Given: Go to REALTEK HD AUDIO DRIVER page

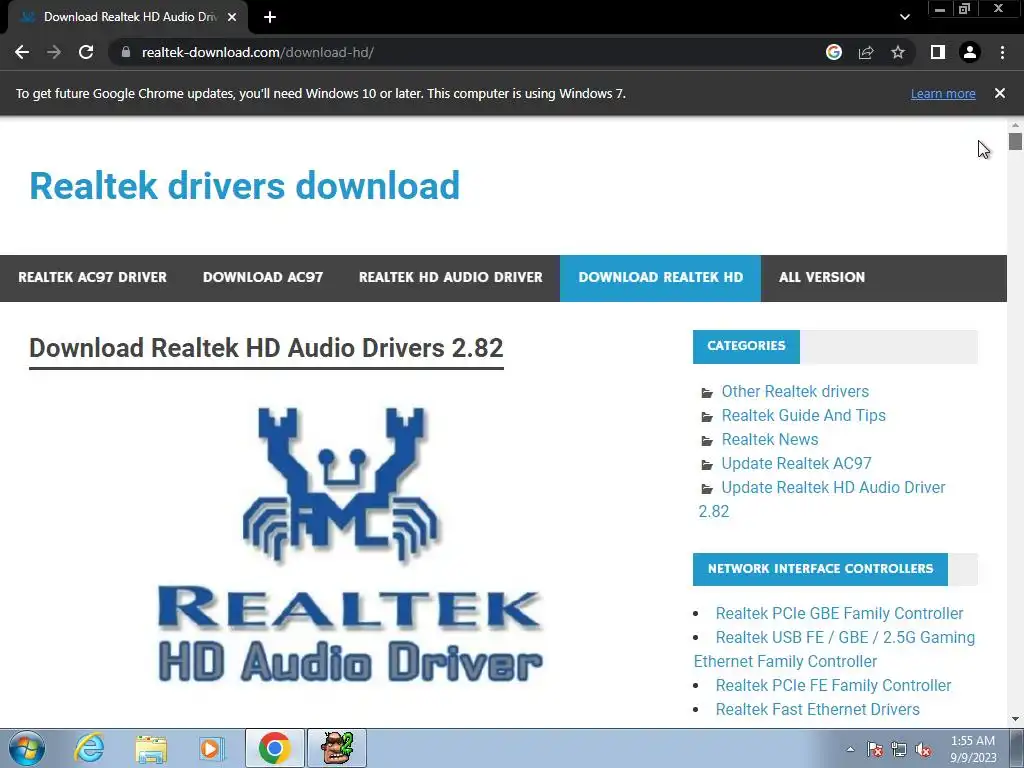Looking at the screenshot, I should (451, 278).
